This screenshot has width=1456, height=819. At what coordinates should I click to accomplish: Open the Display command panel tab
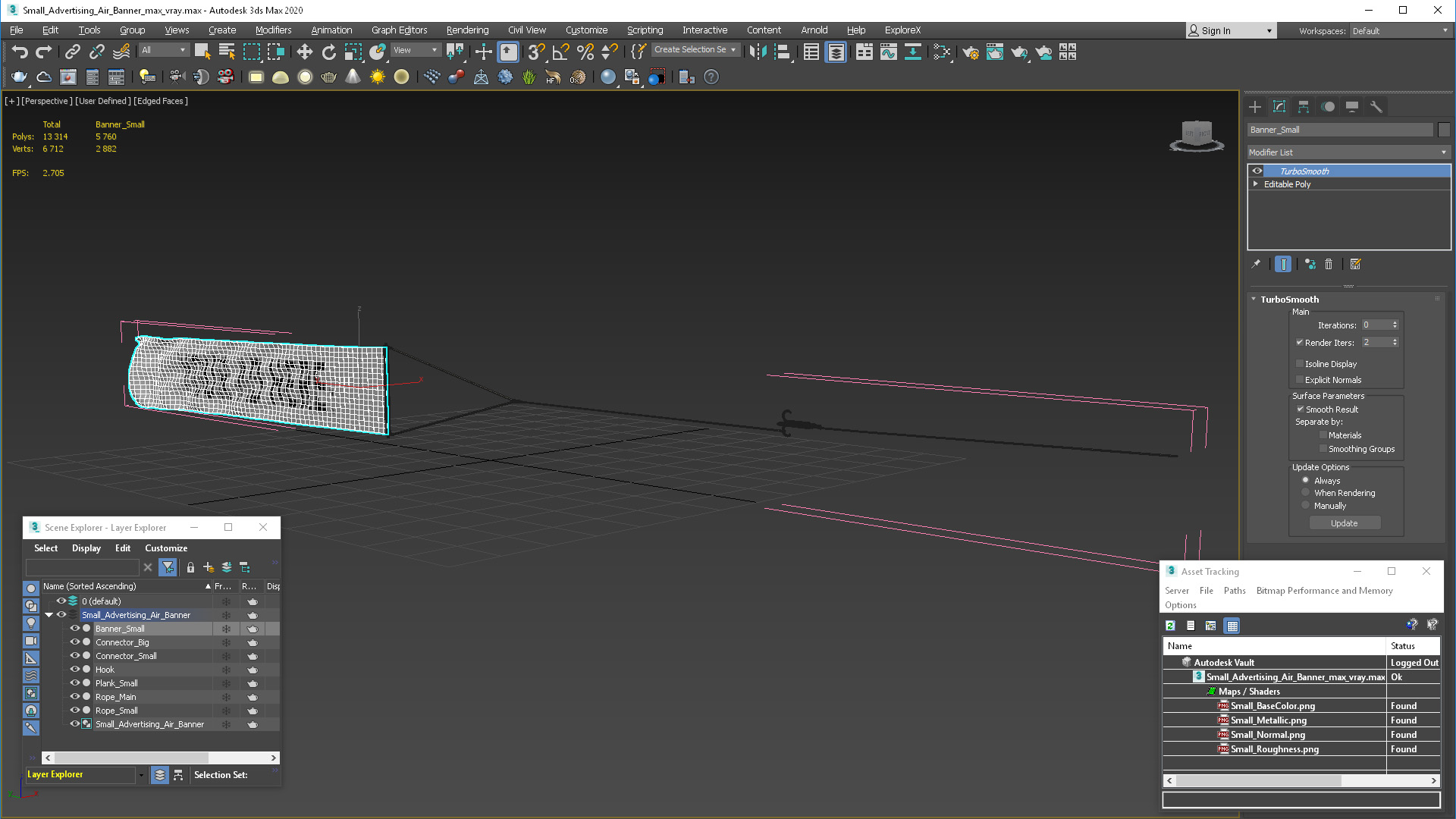coord(1352,107)
